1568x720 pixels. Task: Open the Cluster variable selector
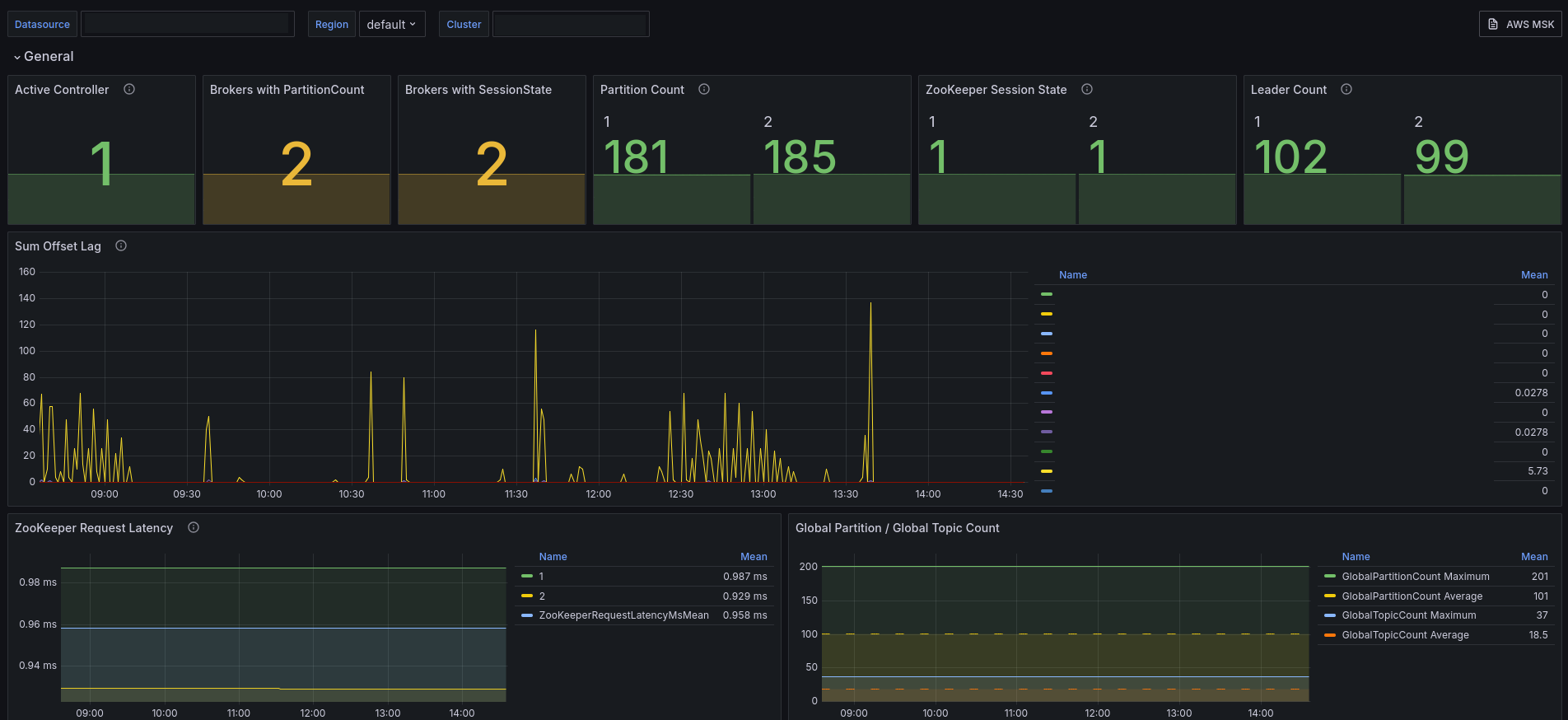click(570, 25)
